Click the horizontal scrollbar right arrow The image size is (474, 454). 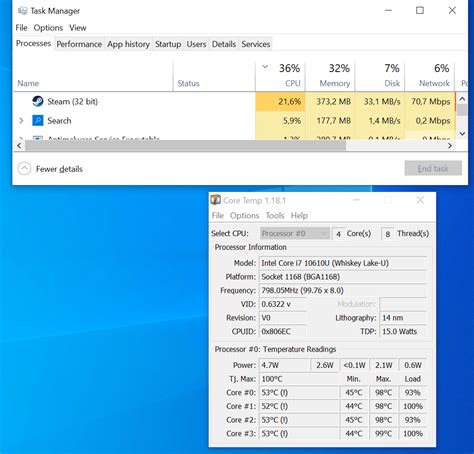tap(450, 146)
